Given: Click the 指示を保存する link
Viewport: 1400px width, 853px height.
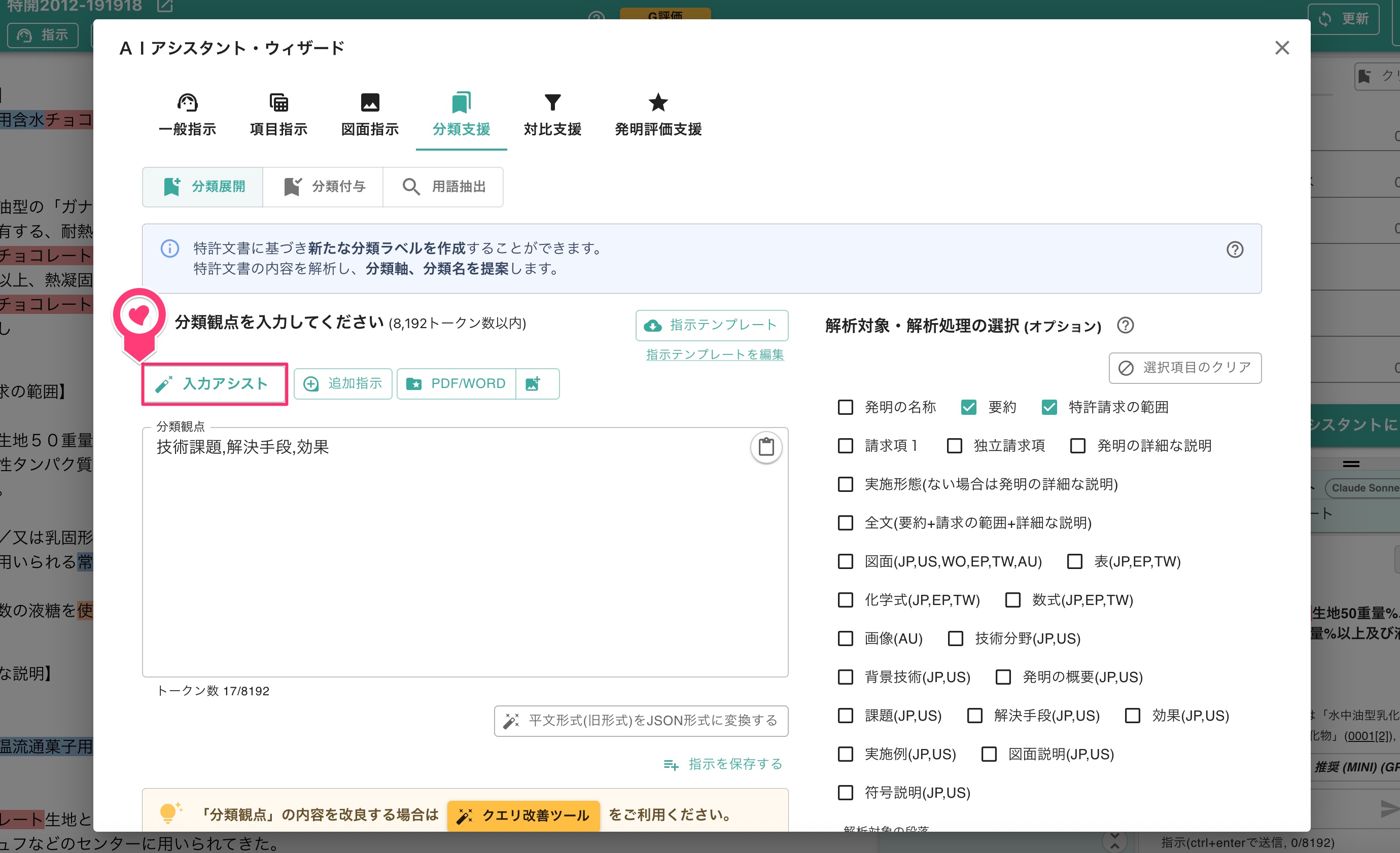Looking at the screenshot, I should [723, 764].
